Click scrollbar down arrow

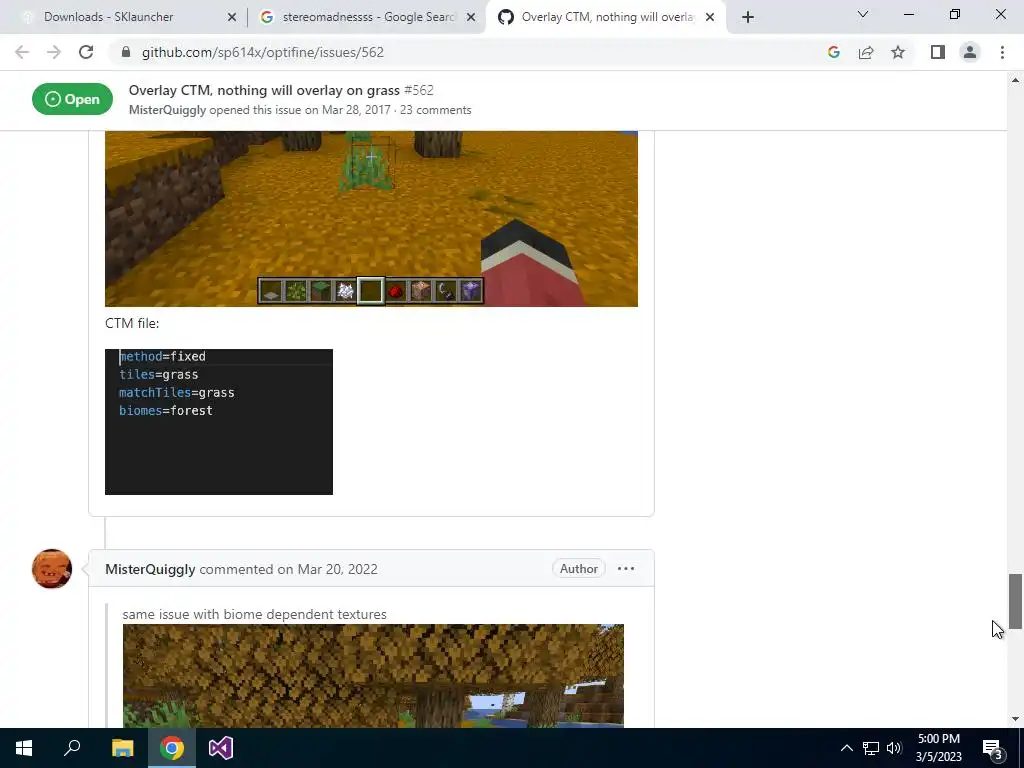(1015, 719)
